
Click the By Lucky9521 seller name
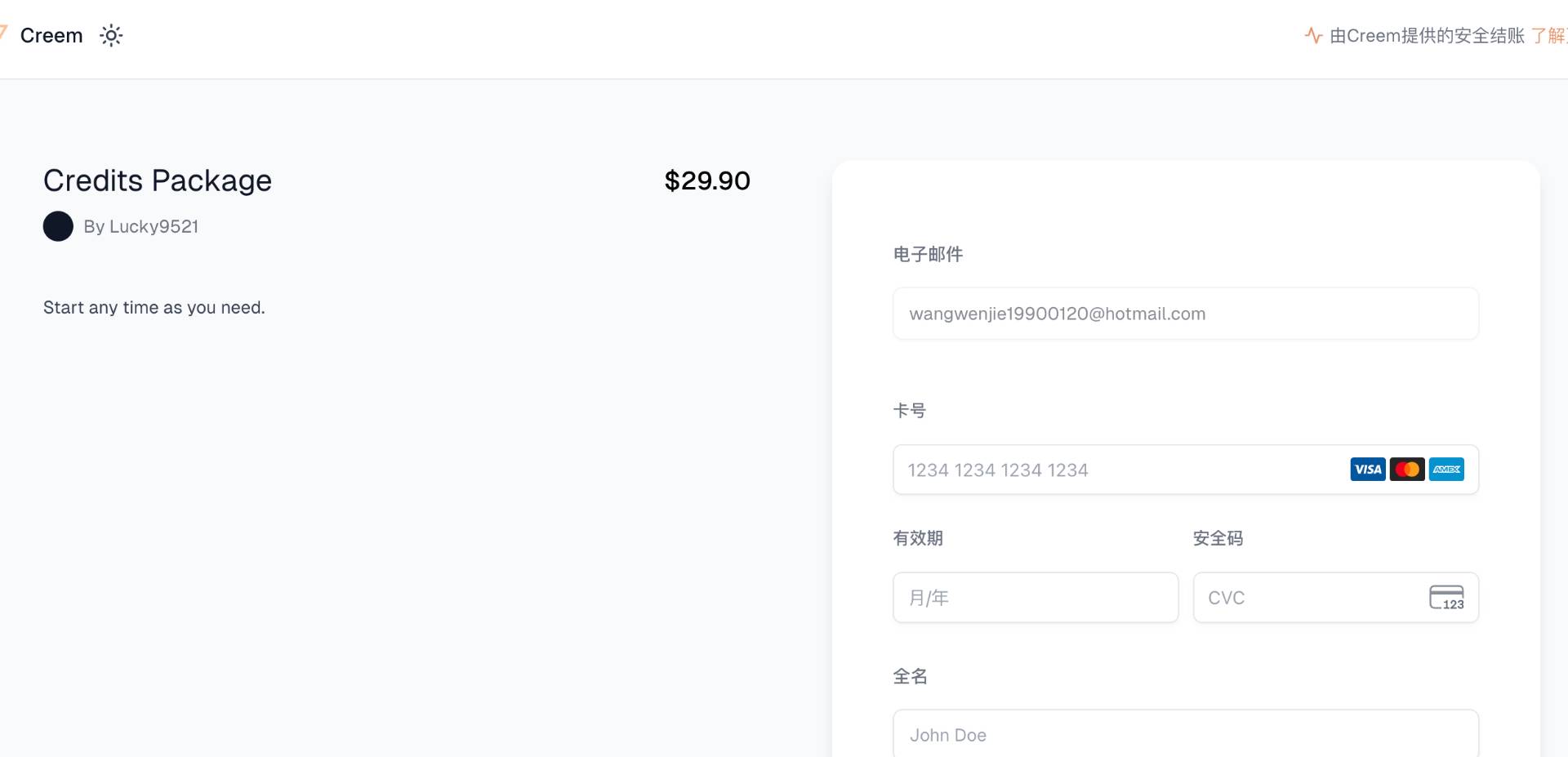click(141, 227)
